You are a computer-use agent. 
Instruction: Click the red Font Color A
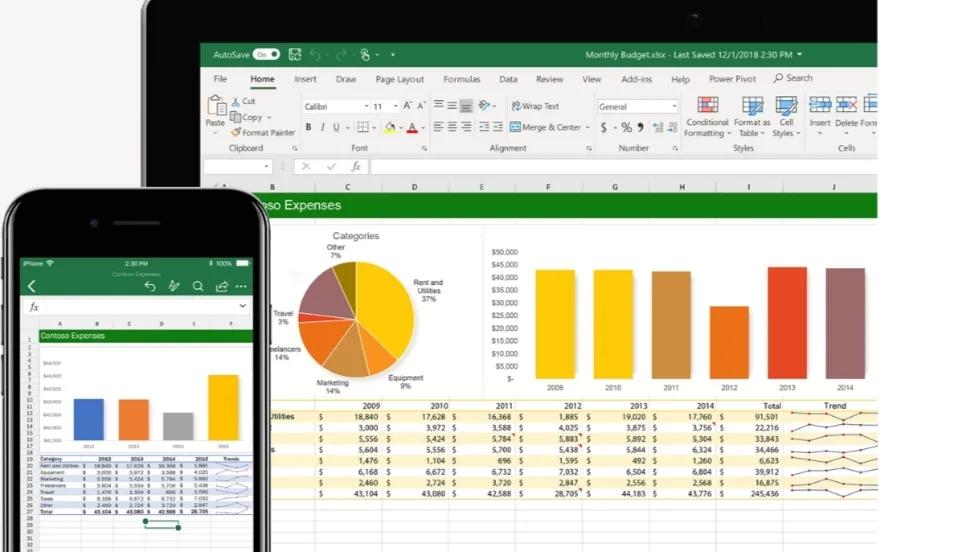[412, 128]
